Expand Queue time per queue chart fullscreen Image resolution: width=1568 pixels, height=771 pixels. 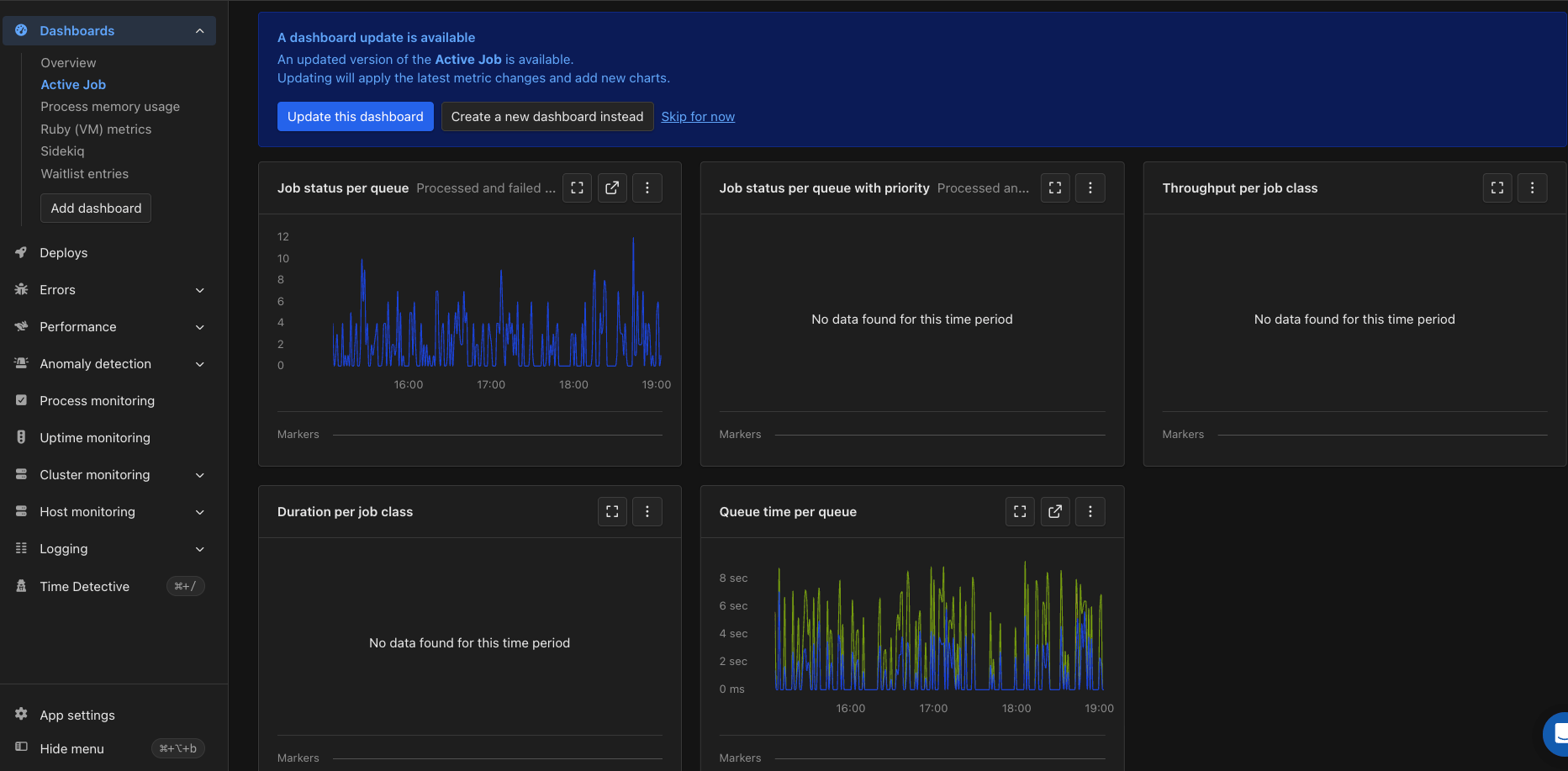1020,511
